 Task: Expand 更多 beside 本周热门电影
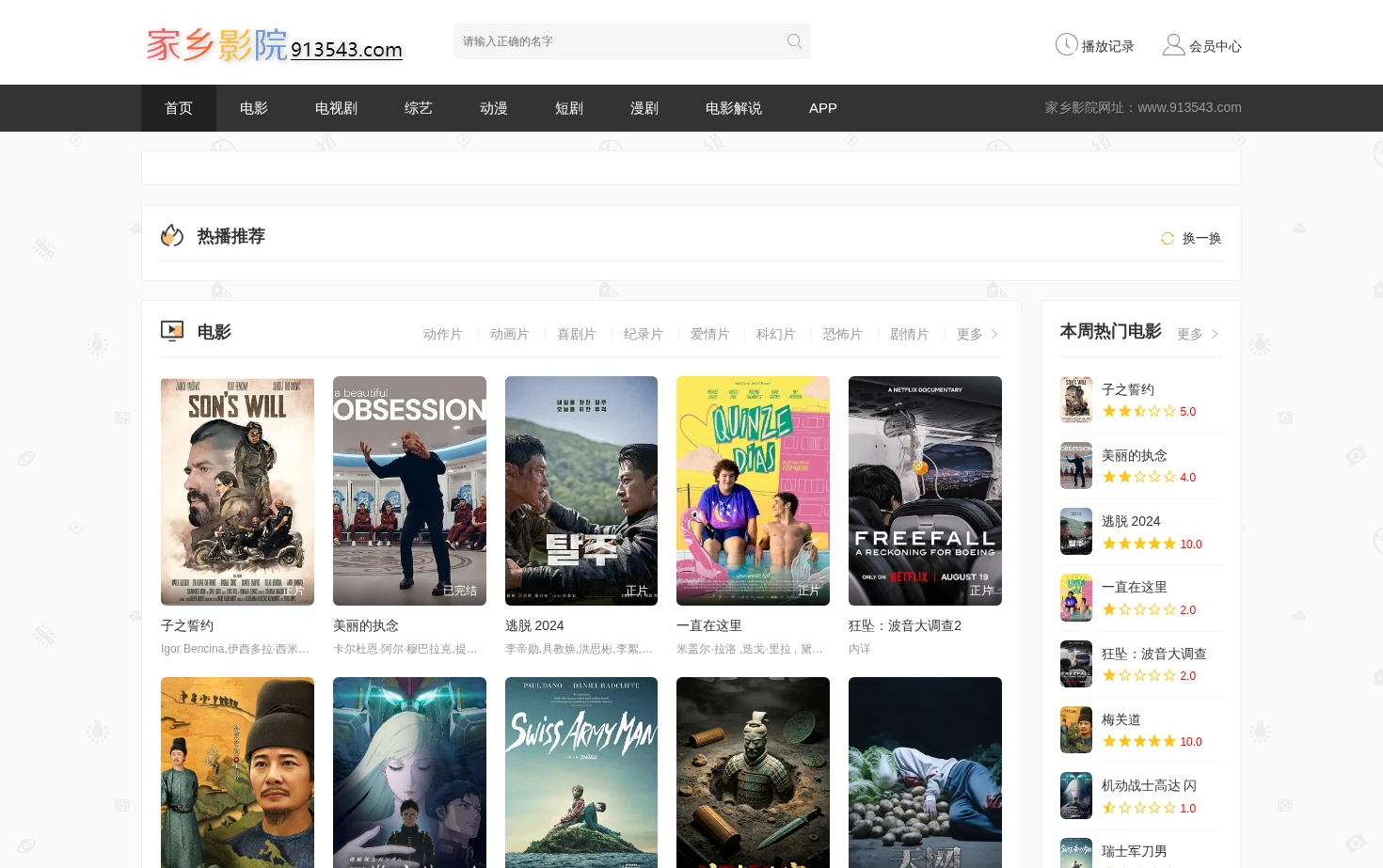pyautogui.click(x=1198, y=334)
